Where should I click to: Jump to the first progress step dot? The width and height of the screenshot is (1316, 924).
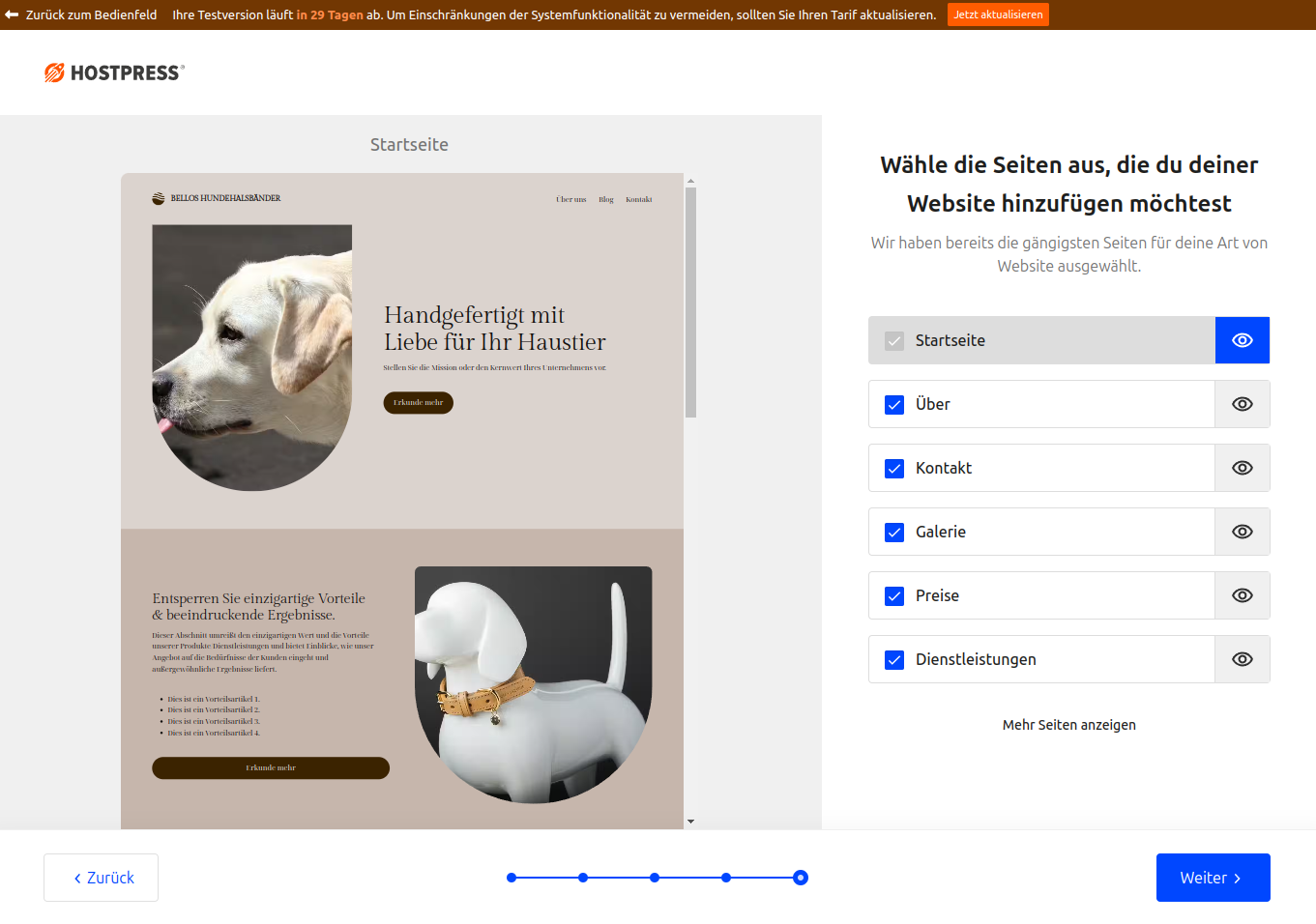512,878
